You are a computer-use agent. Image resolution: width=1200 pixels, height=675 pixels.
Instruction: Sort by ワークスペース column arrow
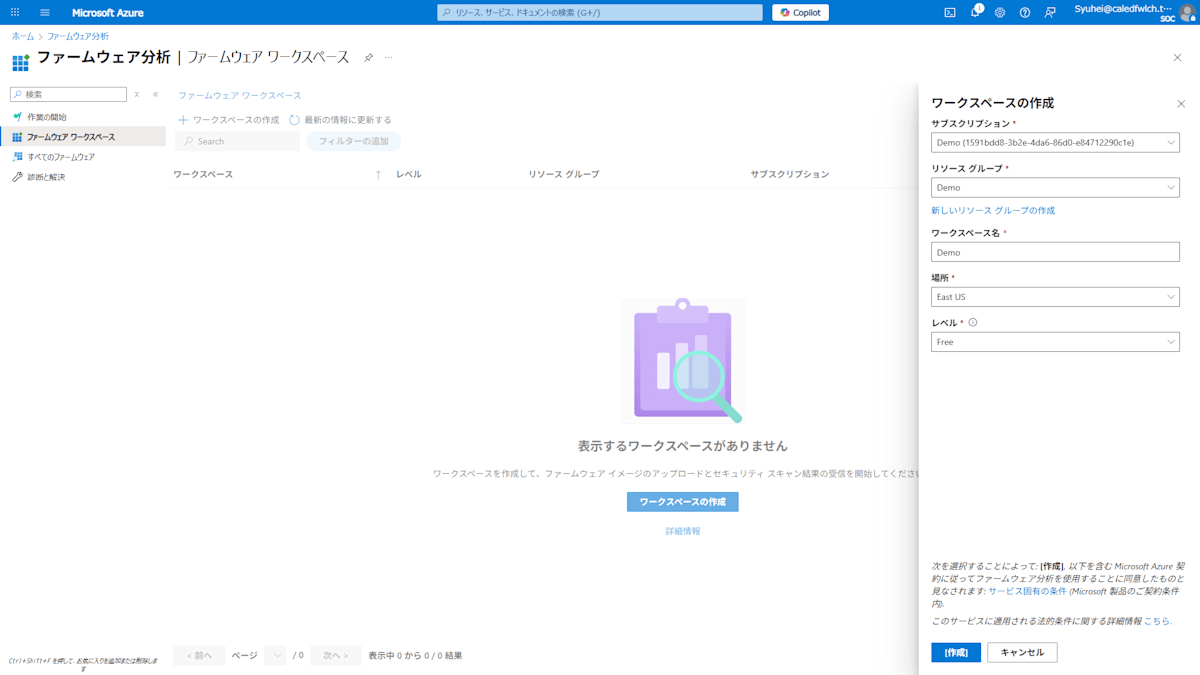(x=378, y=175)
